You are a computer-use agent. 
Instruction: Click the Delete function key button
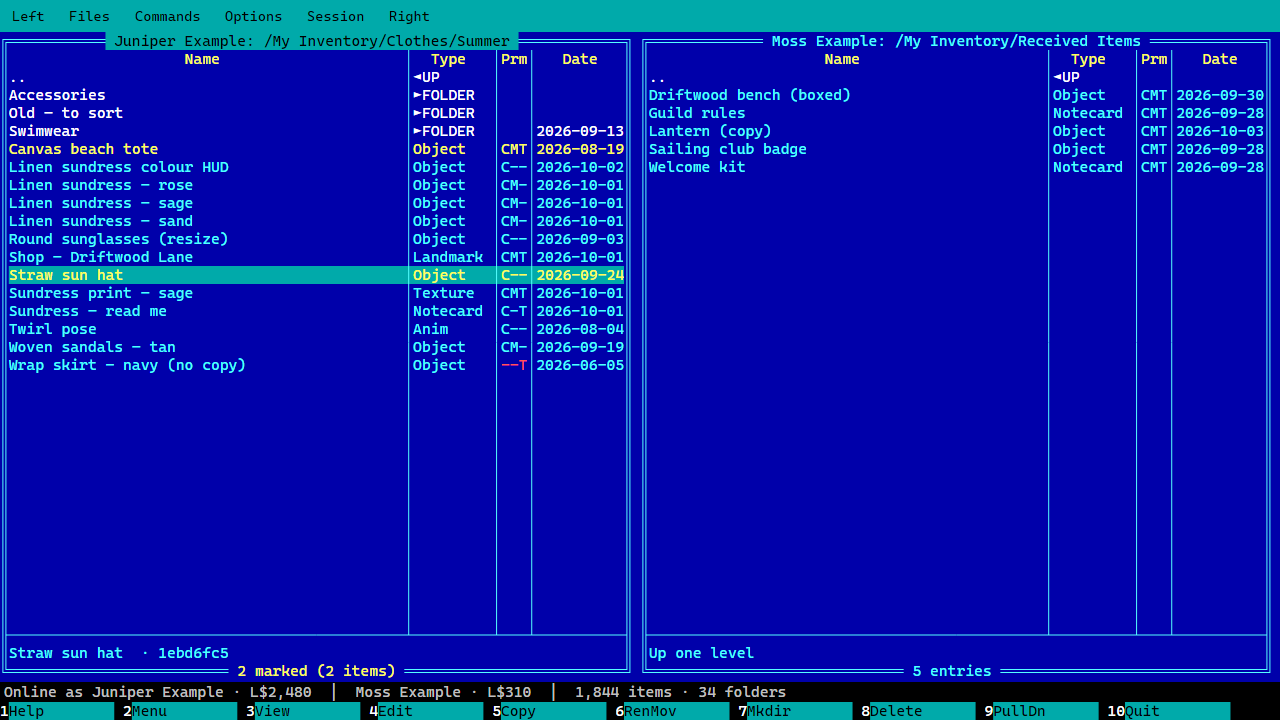[x=915, y=711]
